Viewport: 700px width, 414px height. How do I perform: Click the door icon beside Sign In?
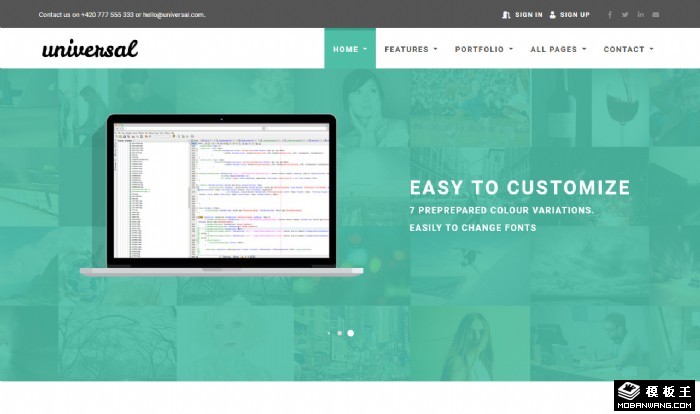pyautogui.click(x=506, y=15)
